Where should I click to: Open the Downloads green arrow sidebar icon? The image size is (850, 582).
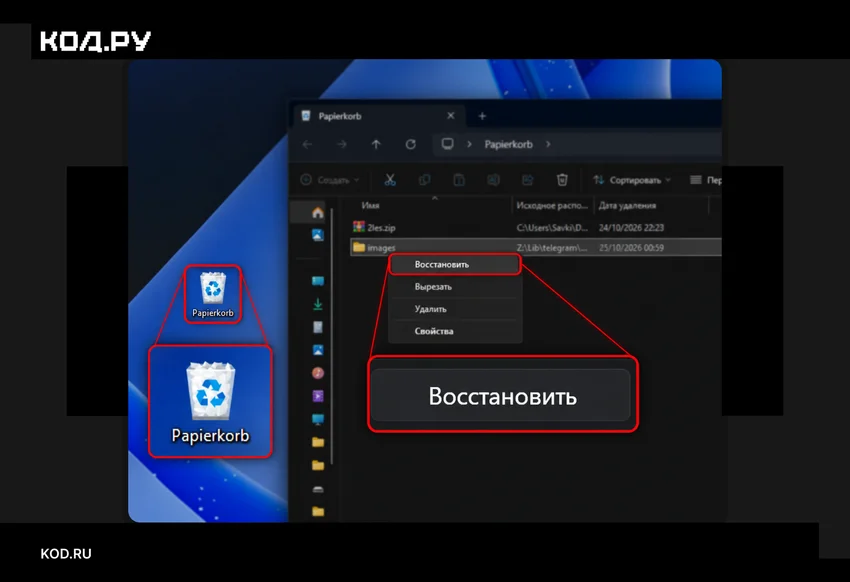pos(318,304)
